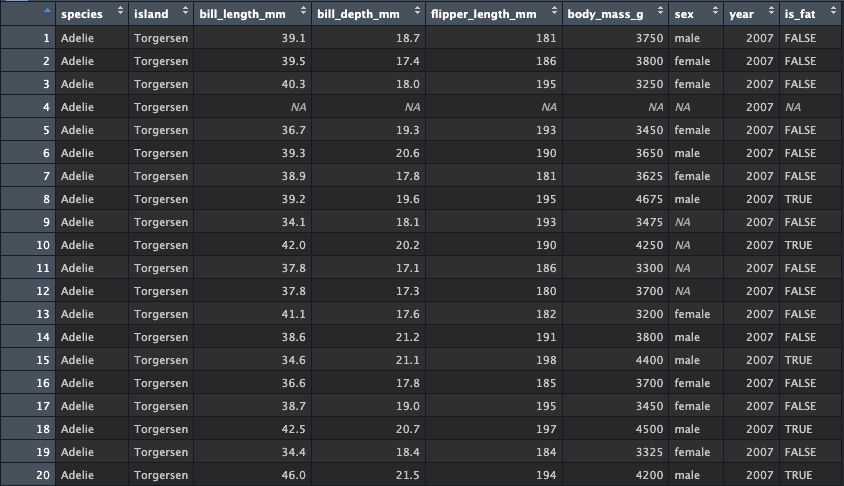Sort by species column arrows

(x=120, y=11)
